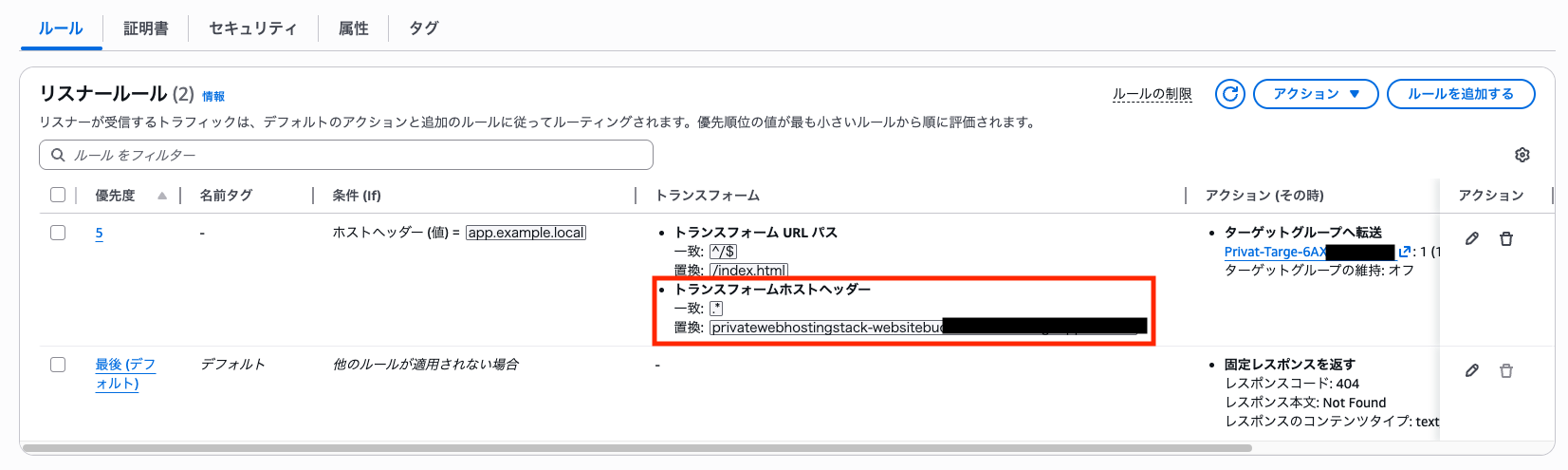Image resolution: width=1568 pixels, height=470 pixels.
Task: Click ターゲットグループの維持: オフ text
Action: (x=1319, y=271)
